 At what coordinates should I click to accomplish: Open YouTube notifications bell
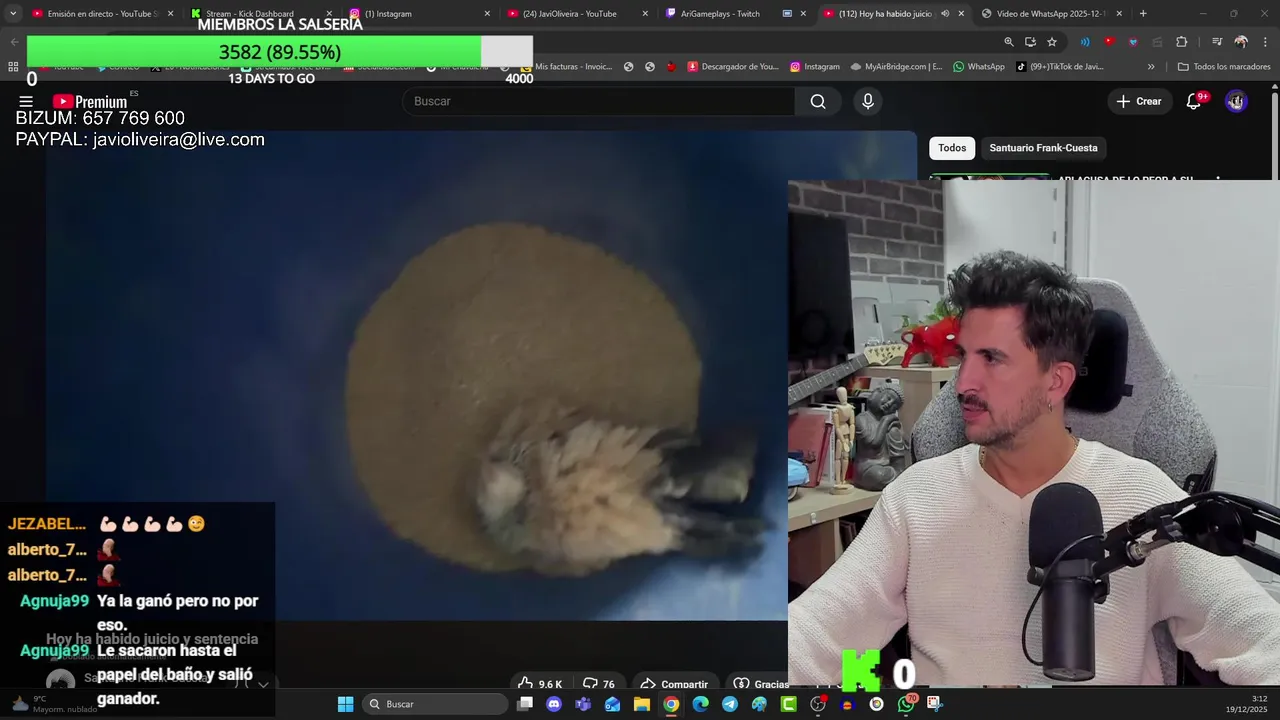pos(1193,101)
